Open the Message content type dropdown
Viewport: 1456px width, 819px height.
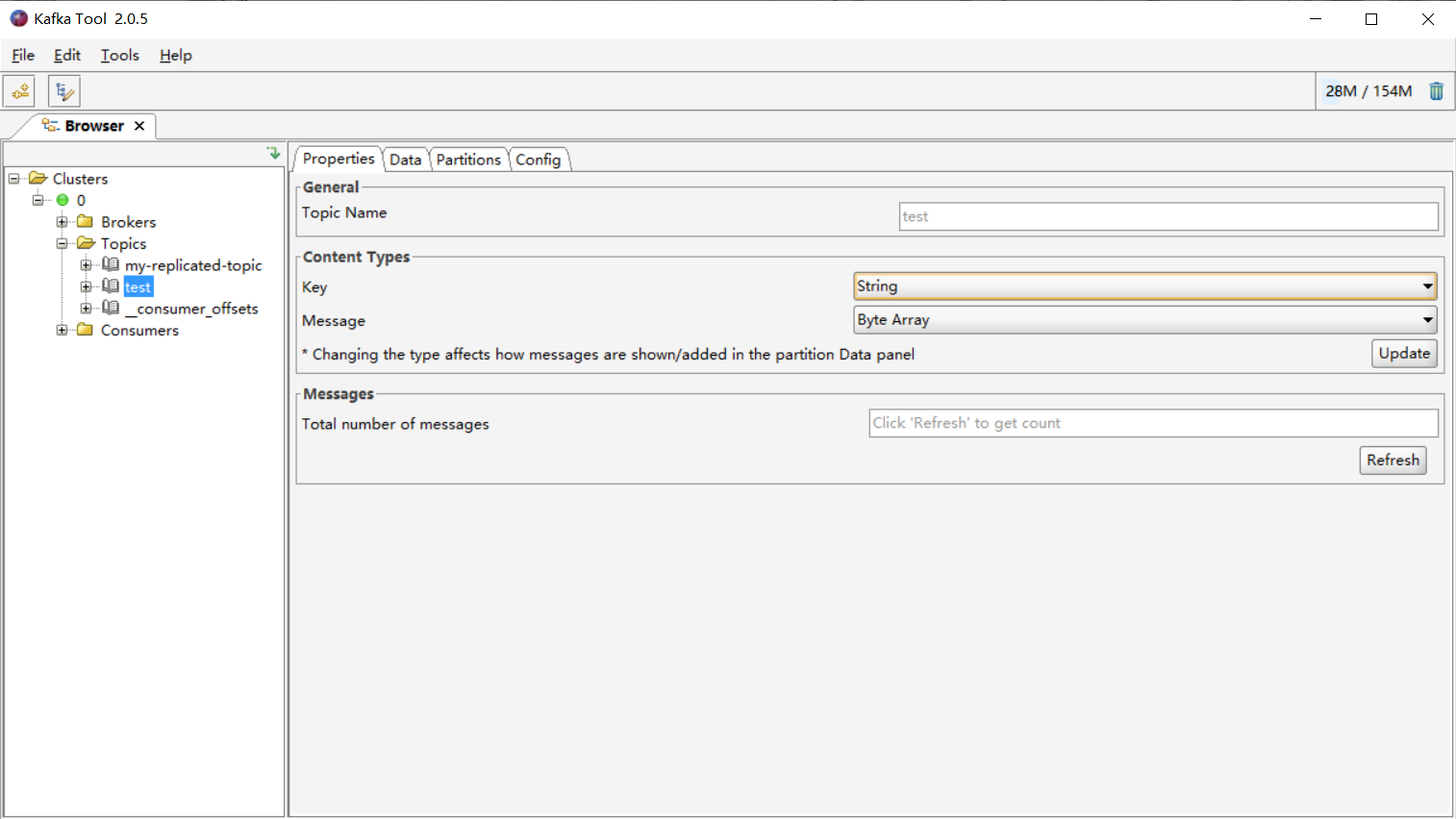tap(1145, 319)
